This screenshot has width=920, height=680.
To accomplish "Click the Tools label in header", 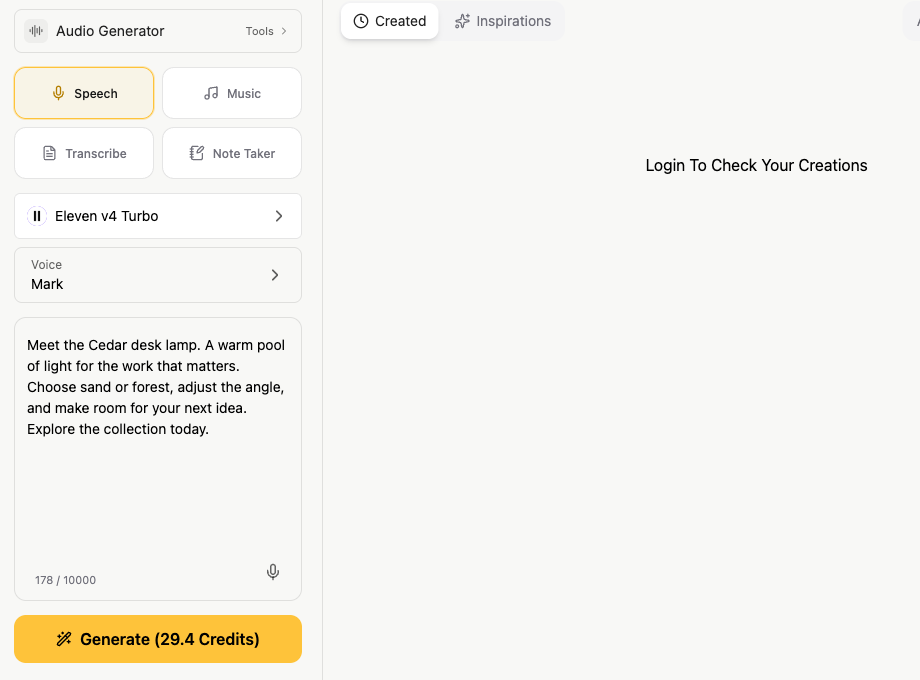I will point(259,31).
